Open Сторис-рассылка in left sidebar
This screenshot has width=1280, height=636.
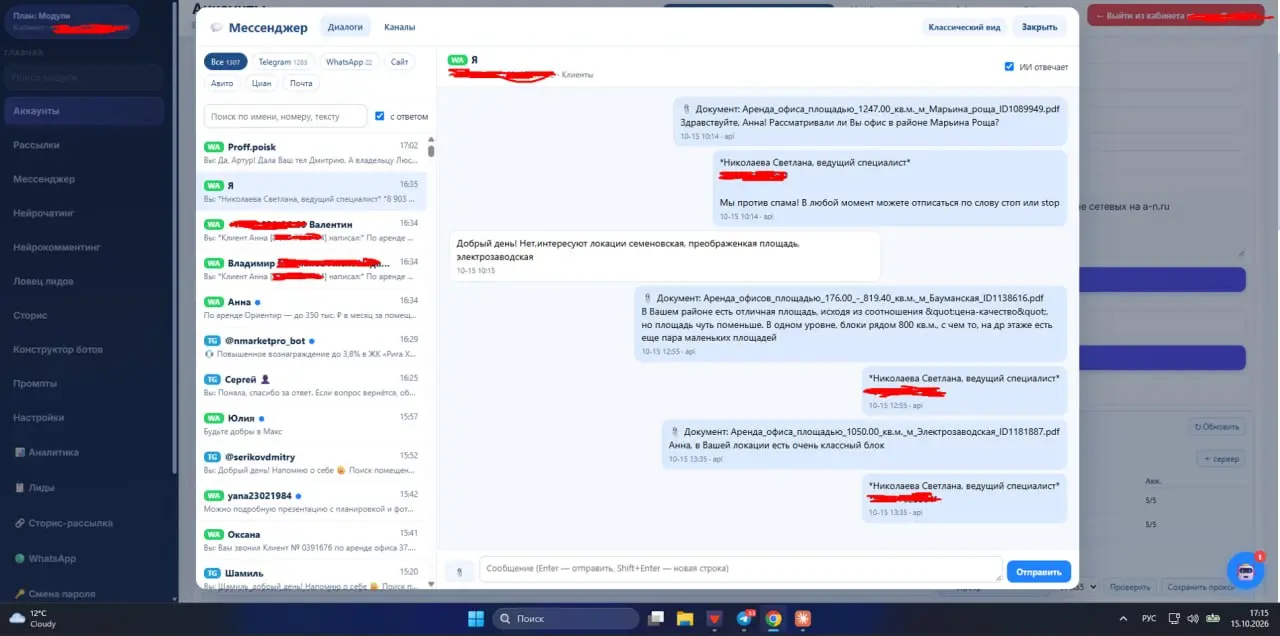point(84,523)
